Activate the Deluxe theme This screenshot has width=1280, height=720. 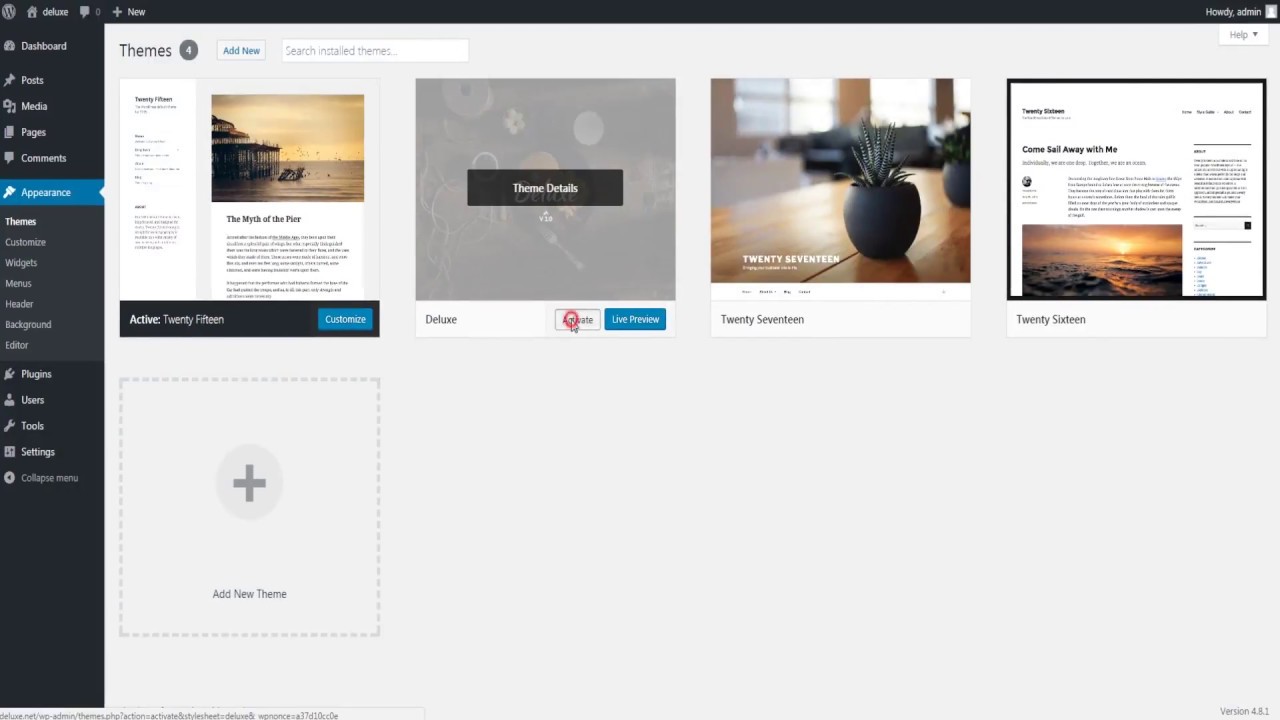(x=578, y=319)
